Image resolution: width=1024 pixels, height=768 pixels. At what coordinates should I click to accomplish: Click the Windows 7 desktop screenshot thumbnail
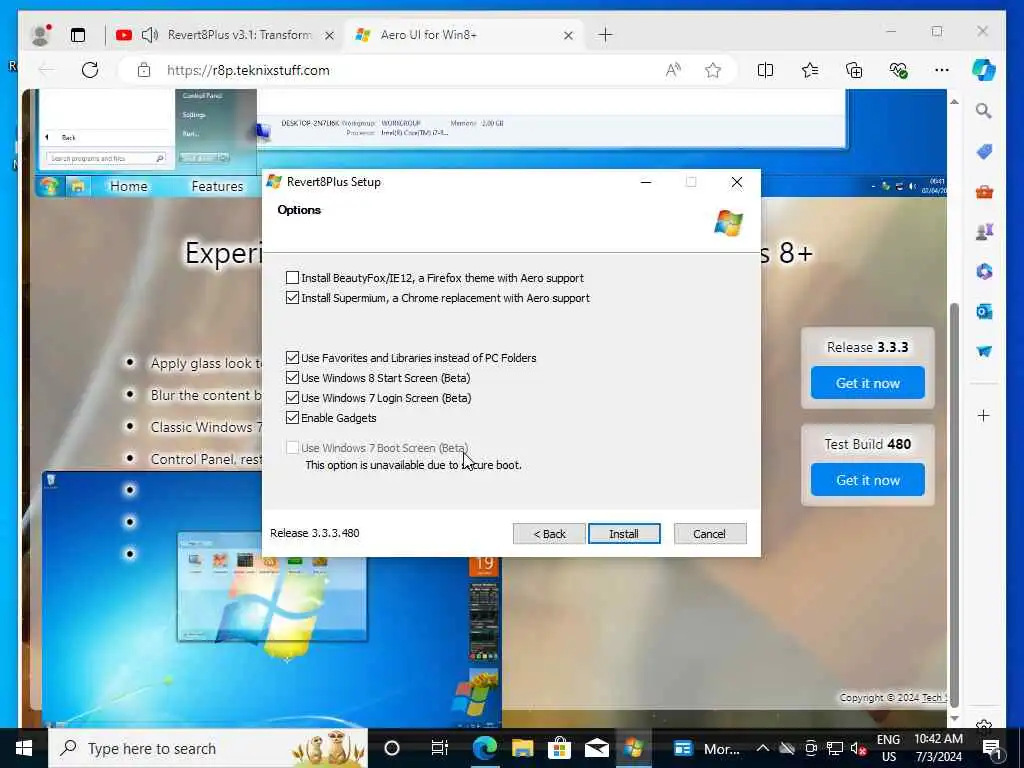[x=271, y=598]
